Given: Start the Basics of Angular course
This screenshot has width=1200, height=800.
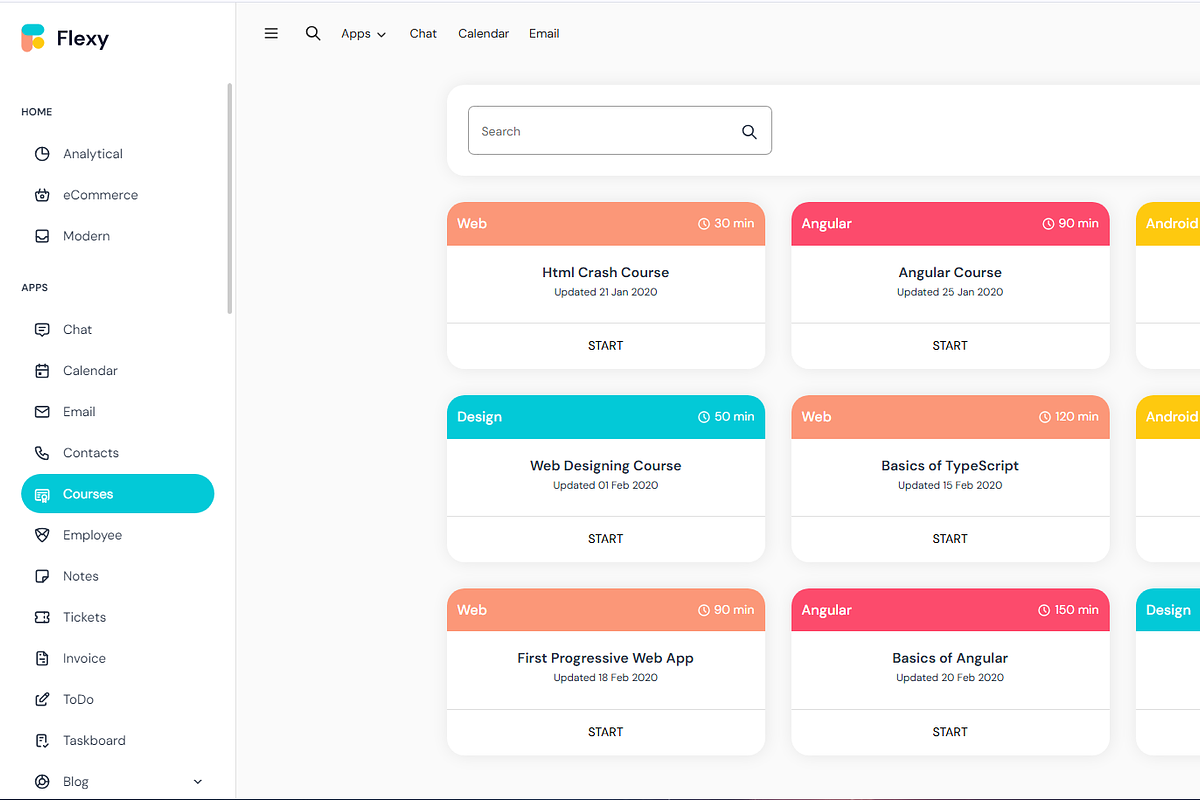Looking at the screenshot, I should tap(950, 732).
